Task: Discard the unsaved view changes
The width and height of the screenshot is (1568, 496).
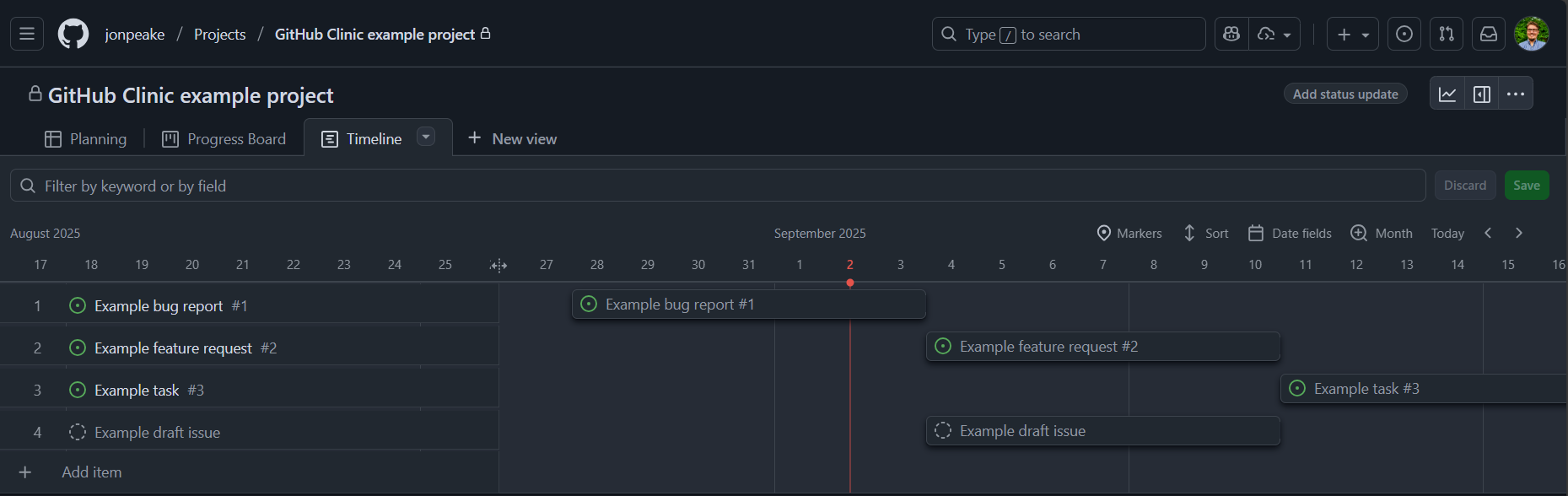Action: coord(1465,186)
